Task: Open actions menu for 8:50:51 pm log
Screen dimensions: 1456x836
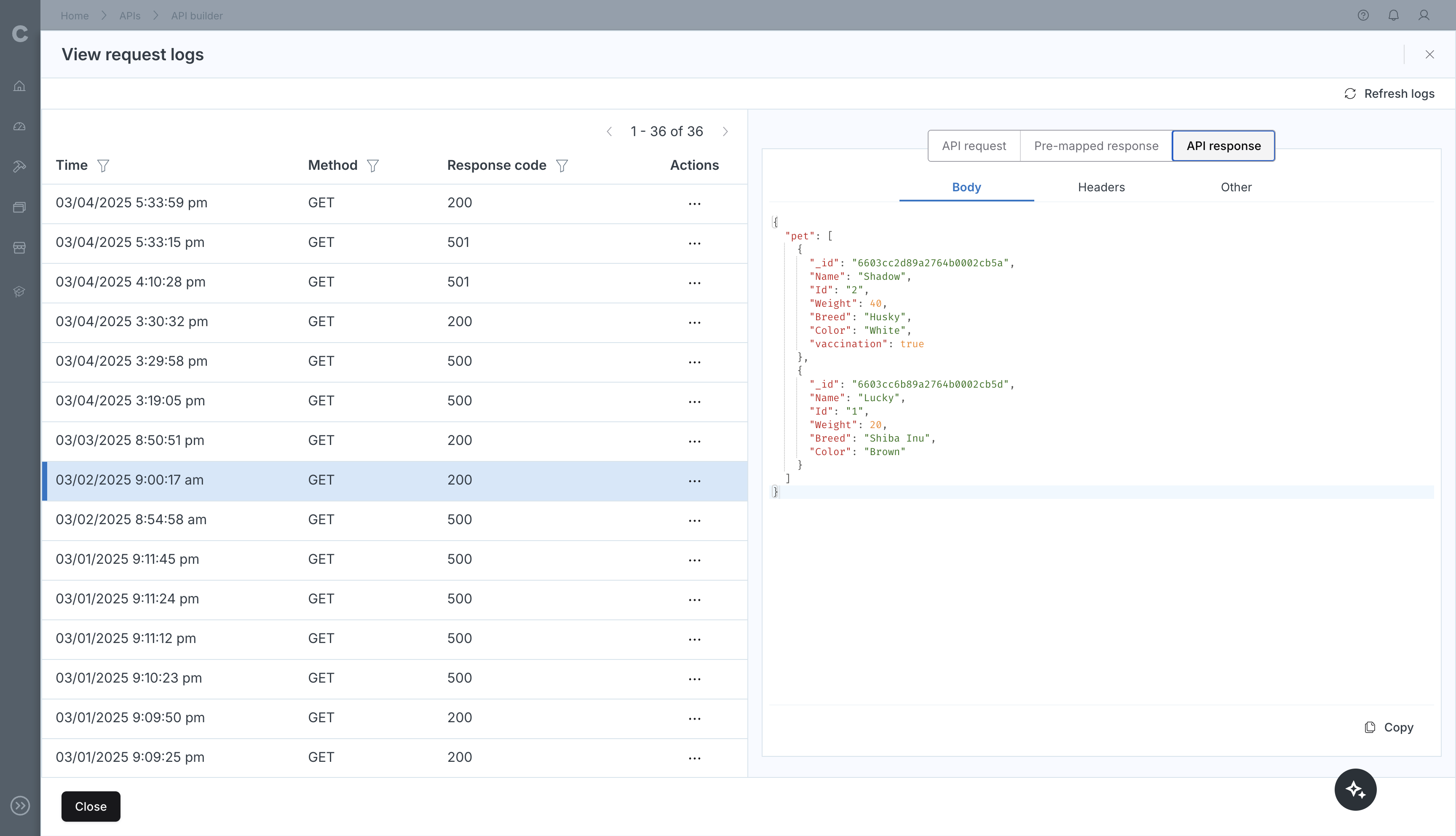Action: [694, 442]
